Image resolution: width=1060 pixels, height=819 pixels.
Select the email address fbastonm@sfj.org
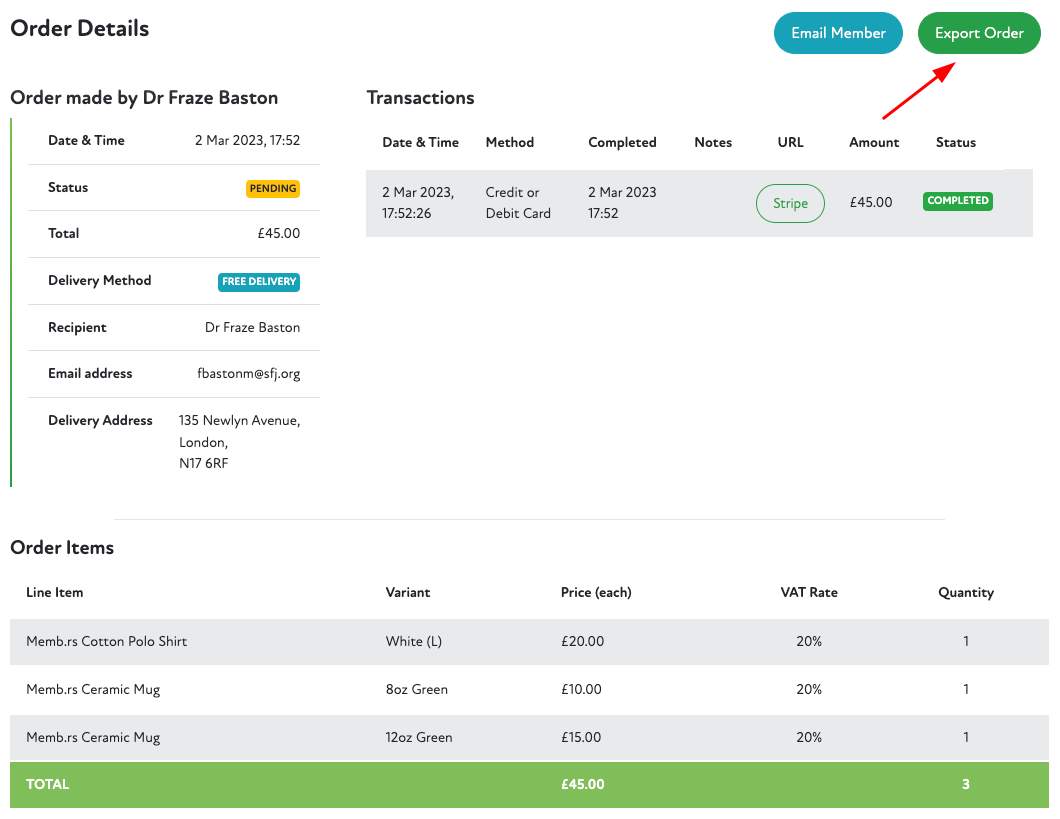click(248, 374)
